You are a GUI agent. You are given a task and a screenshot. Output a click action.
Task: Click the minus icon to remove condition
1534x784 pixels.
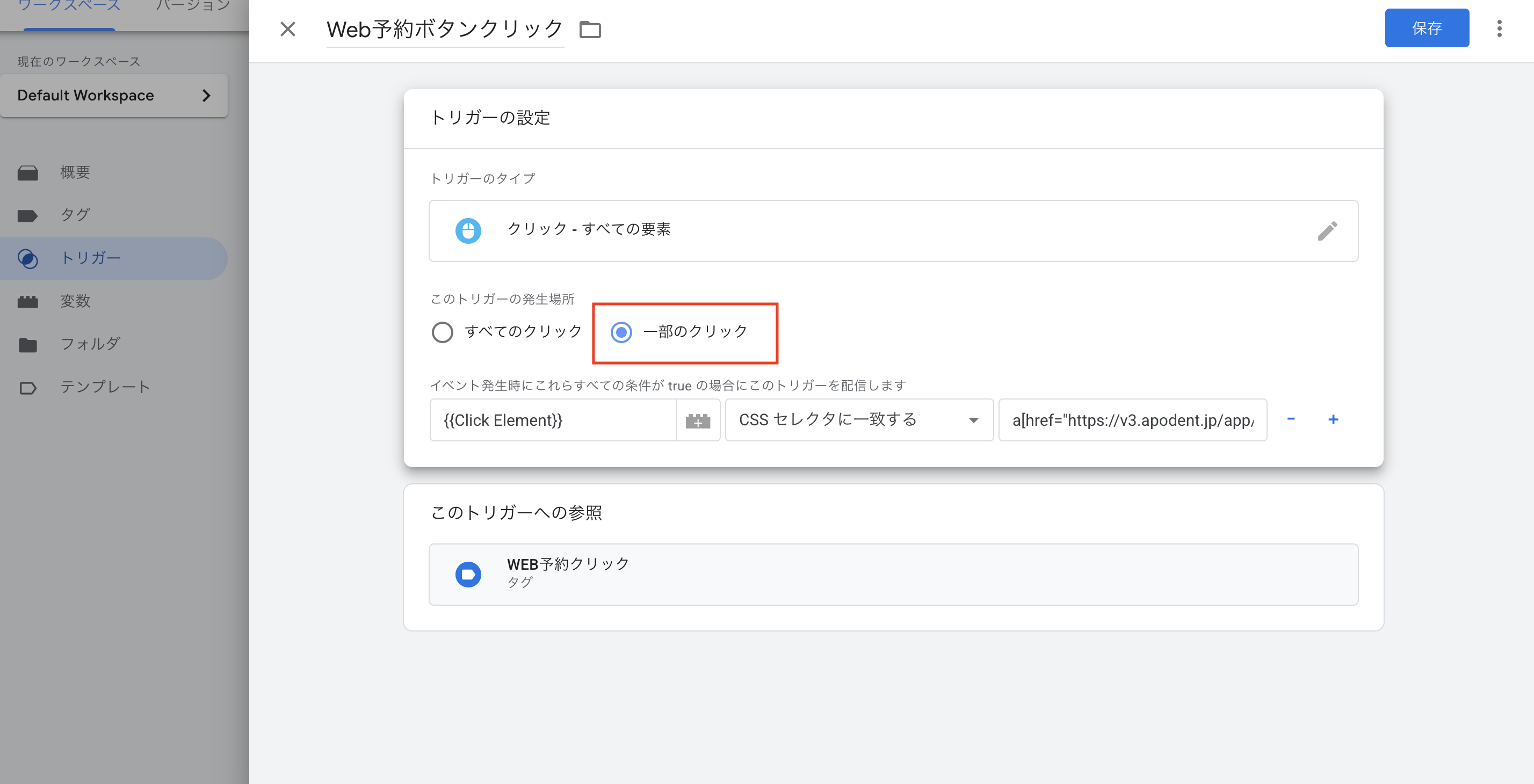click(x=1291, y=419)
